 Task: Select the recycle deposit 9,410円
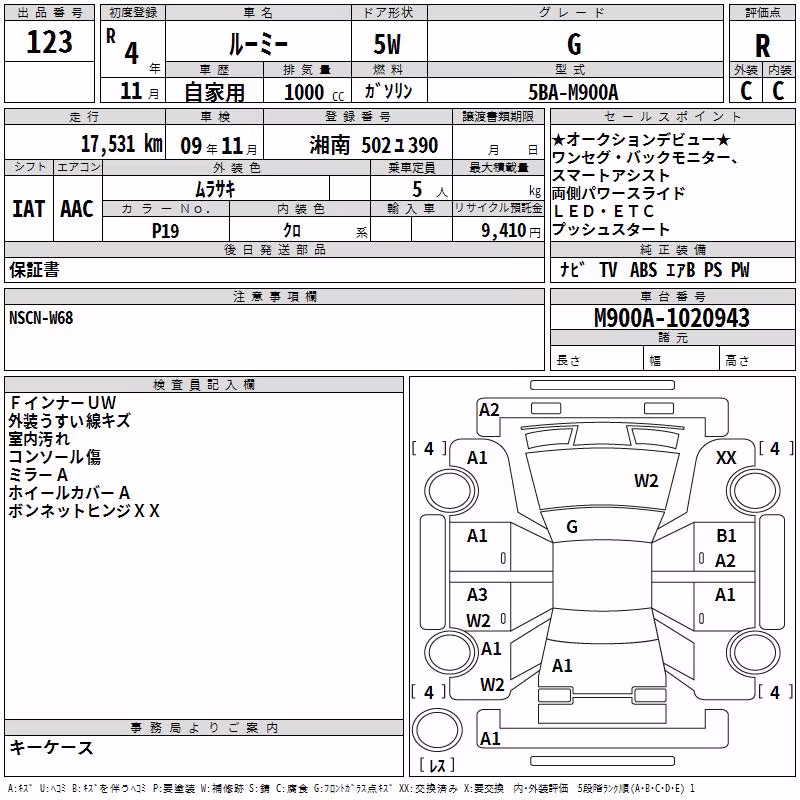tap(511, 231)
